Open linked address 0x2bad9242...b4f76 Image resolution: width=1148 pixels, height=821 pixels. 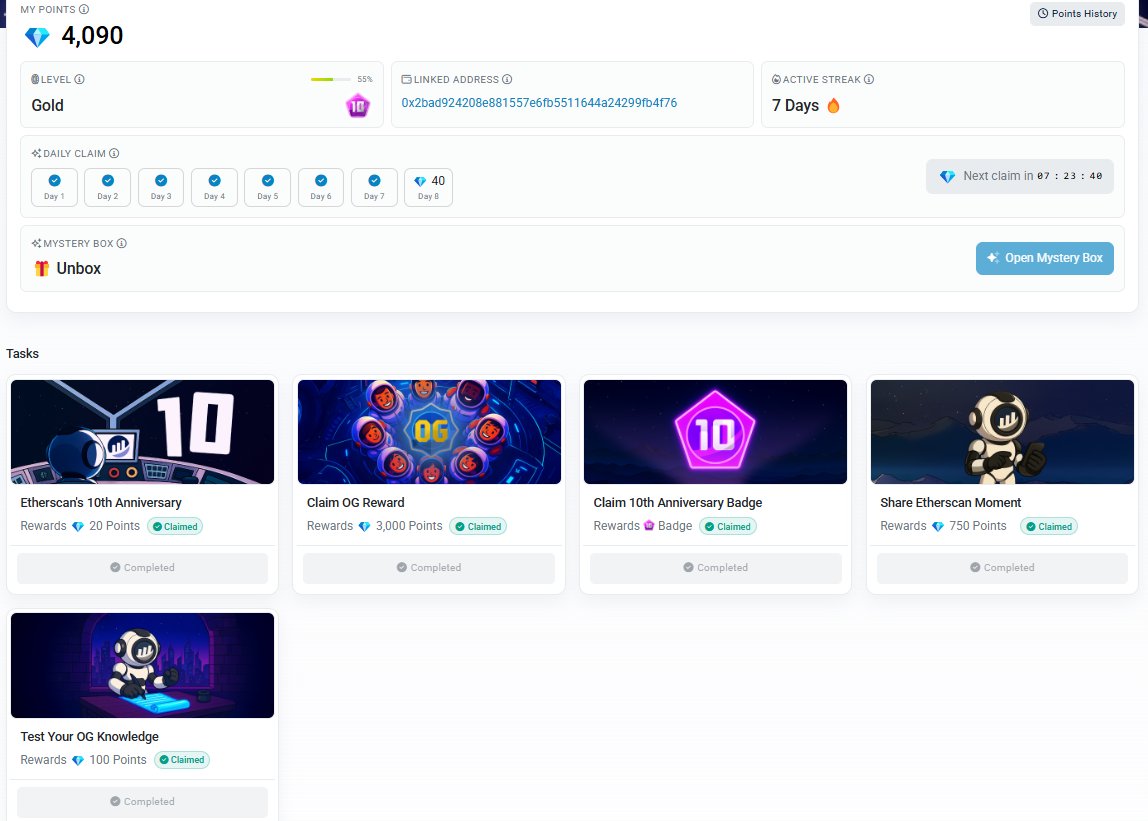pos(539,103)
